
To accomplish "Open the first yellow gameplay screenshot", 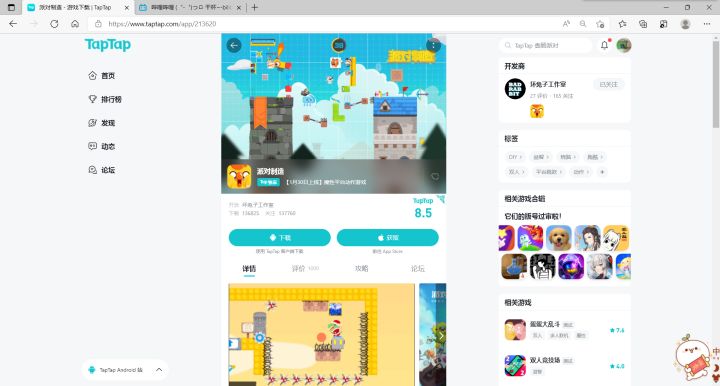I will tap(321, 335).
